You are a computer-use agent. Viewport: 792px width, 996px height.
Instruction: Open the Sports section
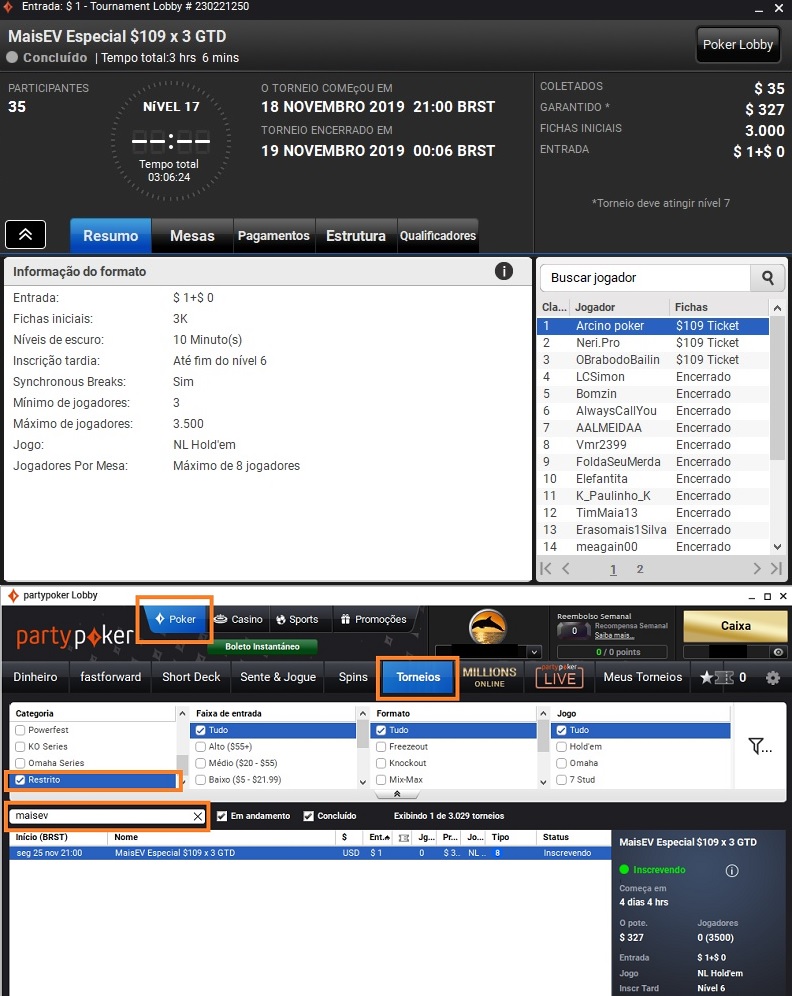(297, 619)
